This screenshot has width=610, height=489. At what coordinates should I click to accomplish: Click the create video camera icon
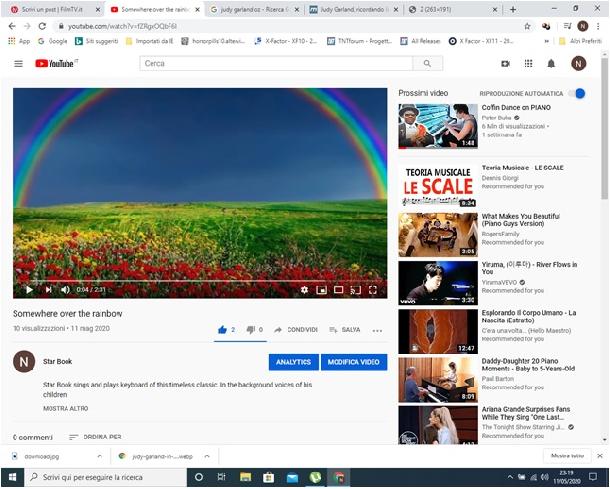click(x=504, y=64)
